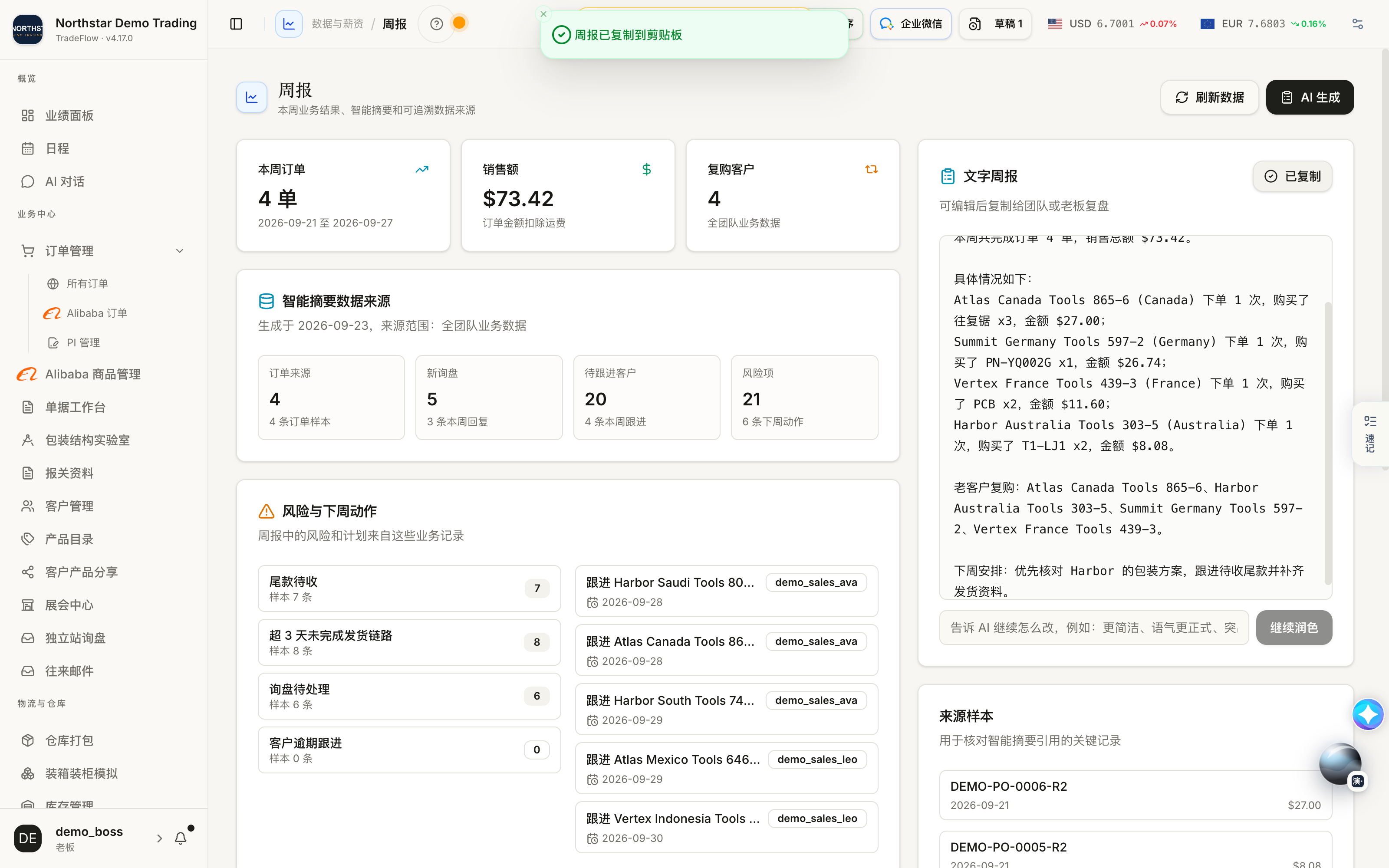The height and width of the screenshot is (868, 1389).
Task: Select 尾款待收 risk row
Action: click(408, 589)
